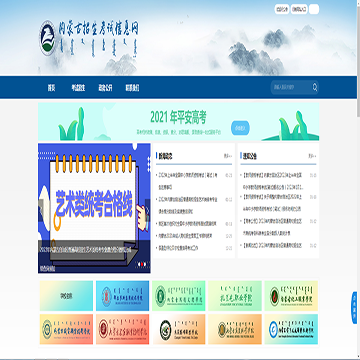Screen dimensions: 360x360
Task: Expand the news panel's 更多 link
Action: click(228, 156)
